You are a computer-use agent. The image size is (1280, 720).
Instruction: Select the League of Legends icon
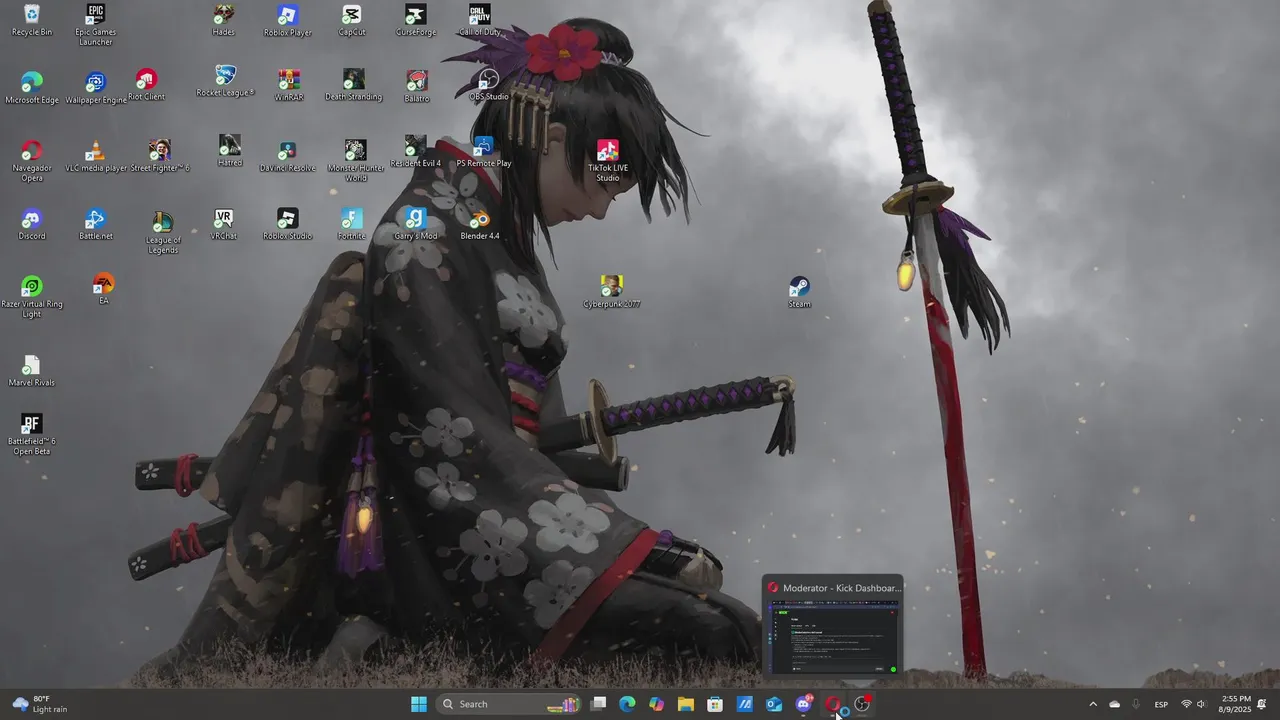pos(163,233)
